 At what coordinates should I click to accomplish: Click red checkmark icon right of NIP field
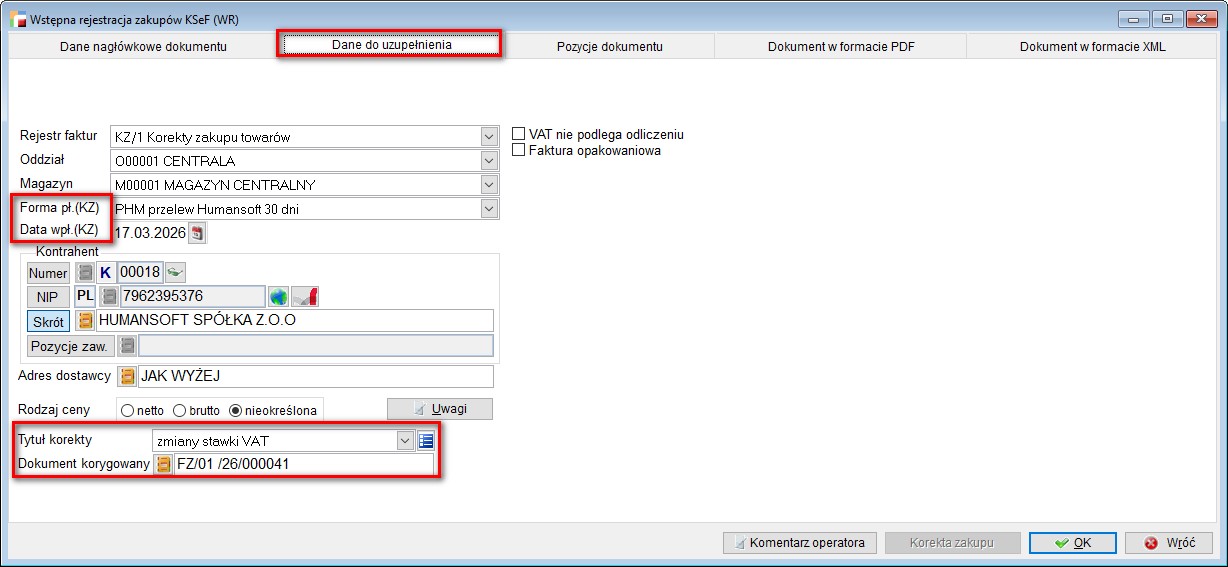[x=308, y=296]
